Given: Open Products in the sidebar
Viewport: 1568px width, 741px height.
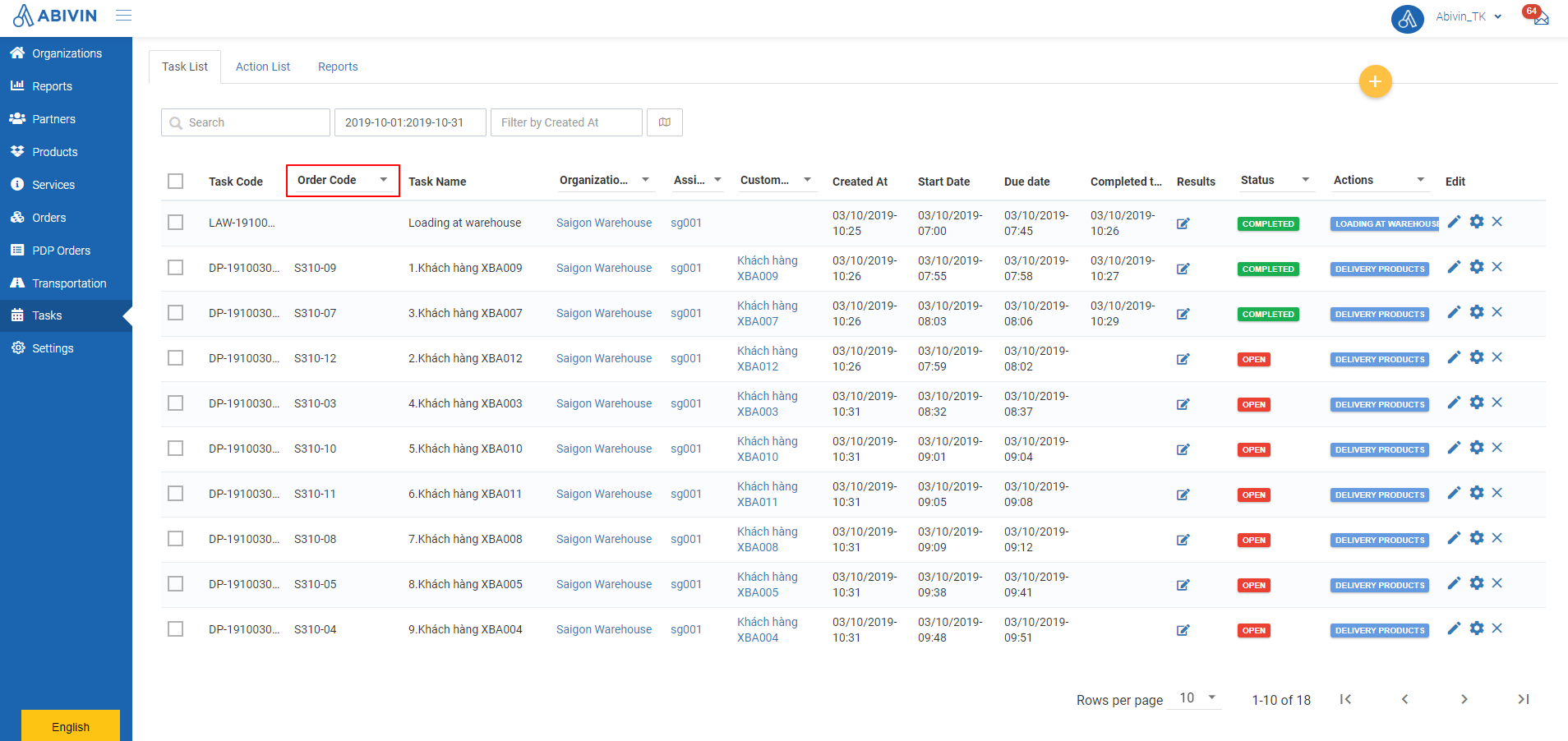Looking at the screenshot, I should tap(66, 152).
